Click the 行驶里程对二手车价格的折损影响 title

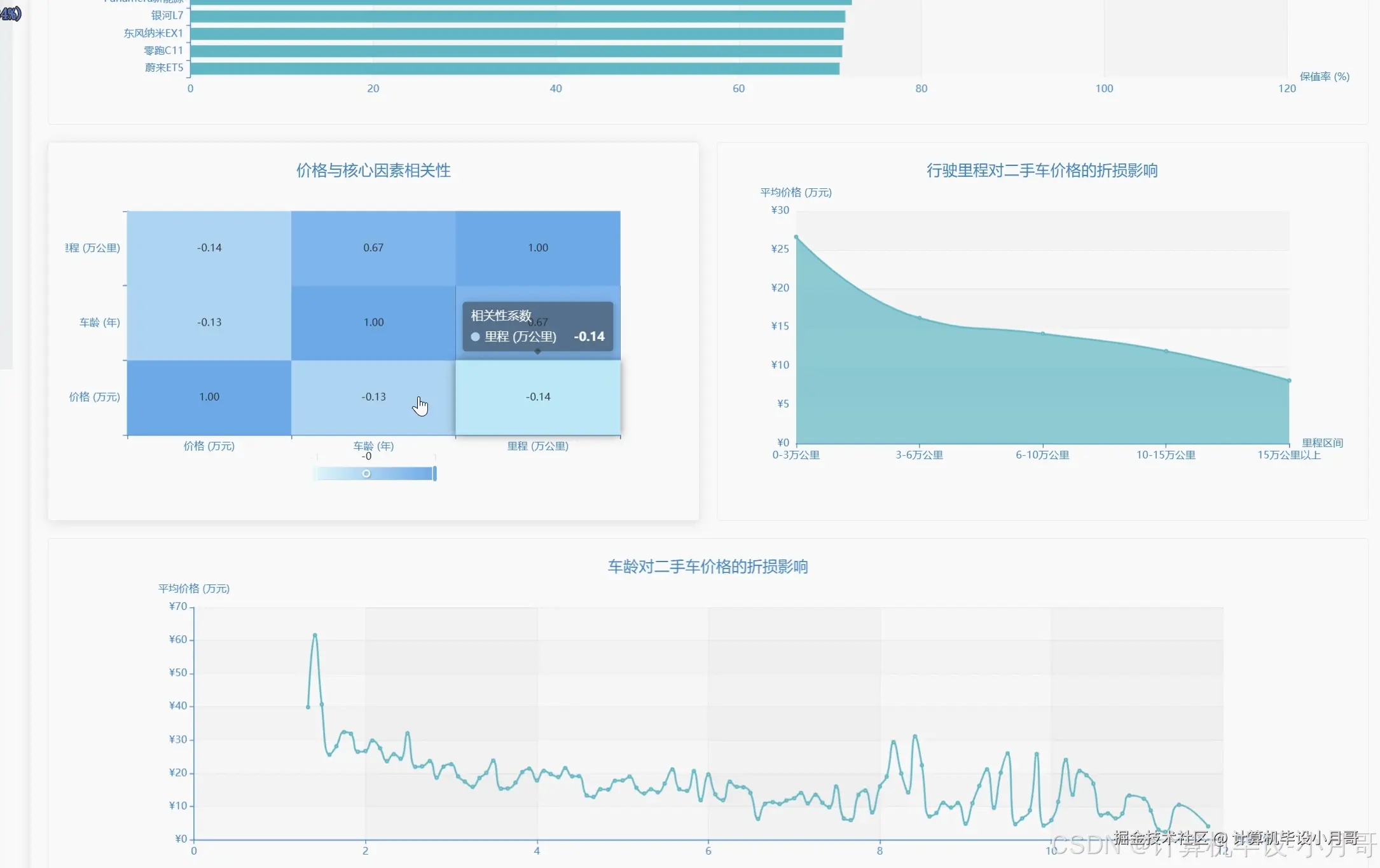tap(1042, 170)
